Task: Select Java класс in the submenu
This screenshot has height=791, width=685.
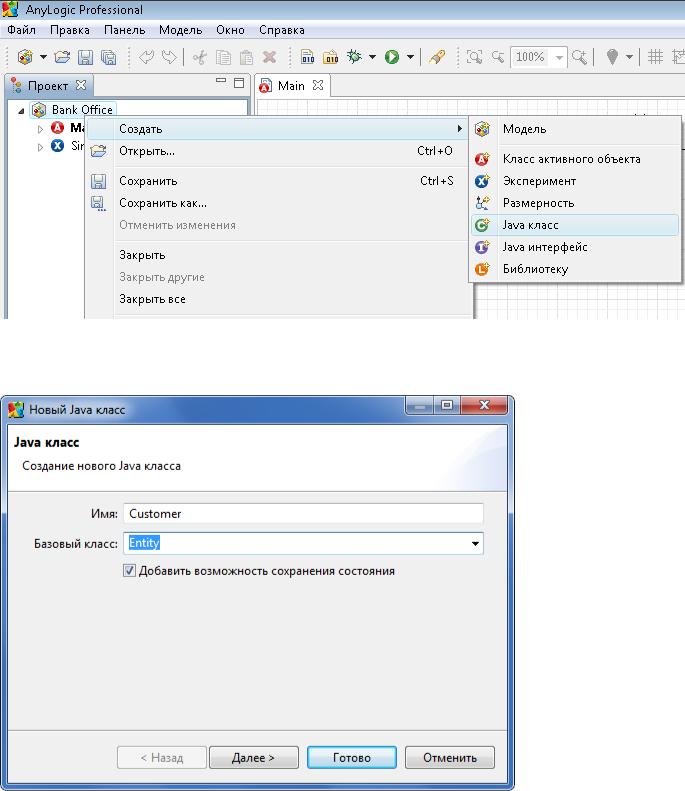Action: tap(575, 225)
